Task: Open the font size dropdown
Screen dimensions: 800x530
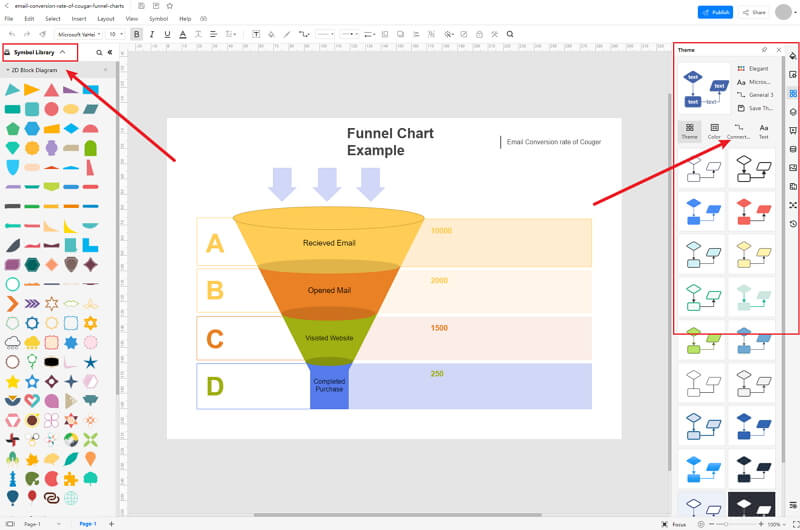Action: point(115,34)
